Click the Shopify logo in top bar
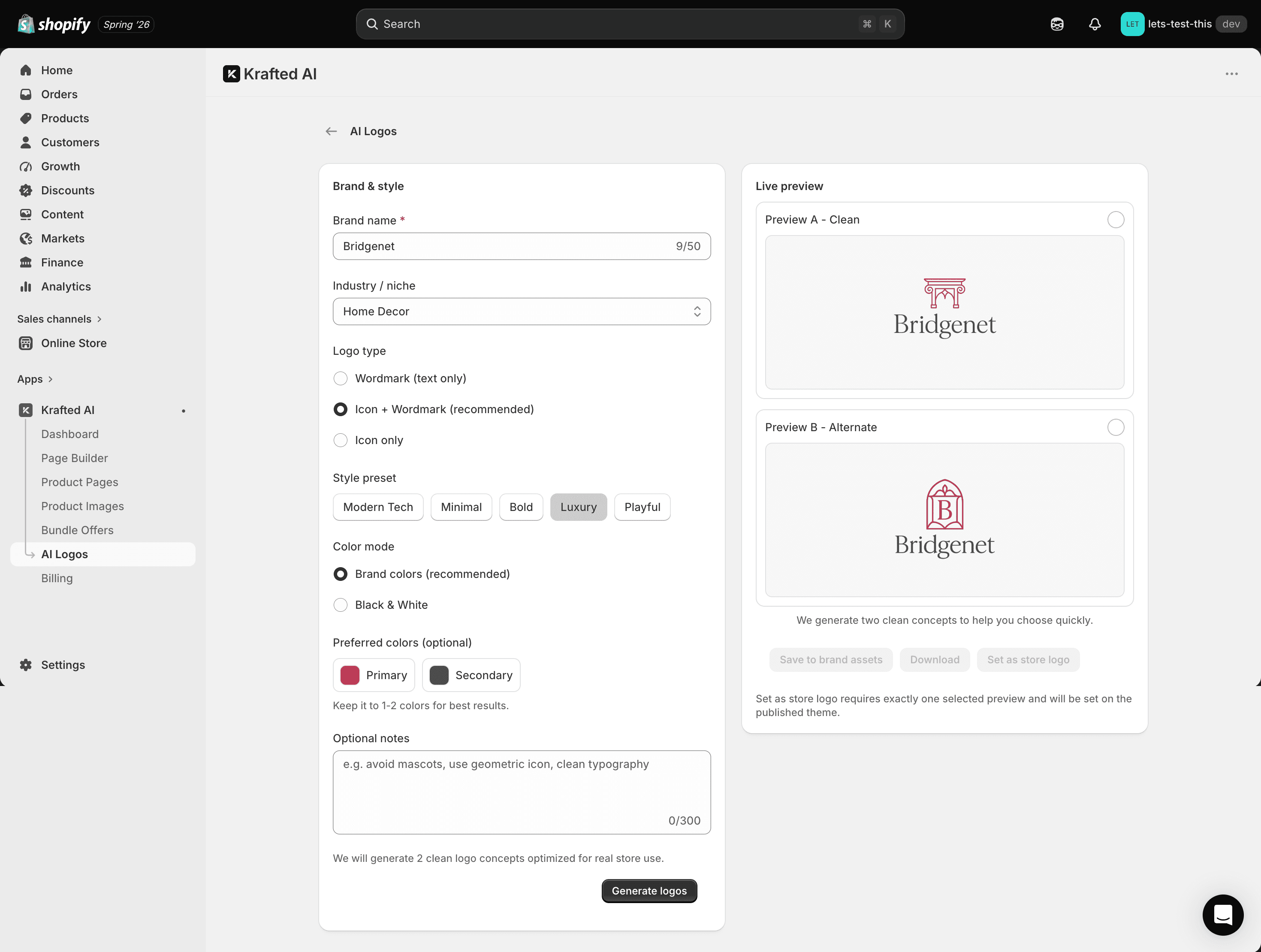 coord(54,24)
